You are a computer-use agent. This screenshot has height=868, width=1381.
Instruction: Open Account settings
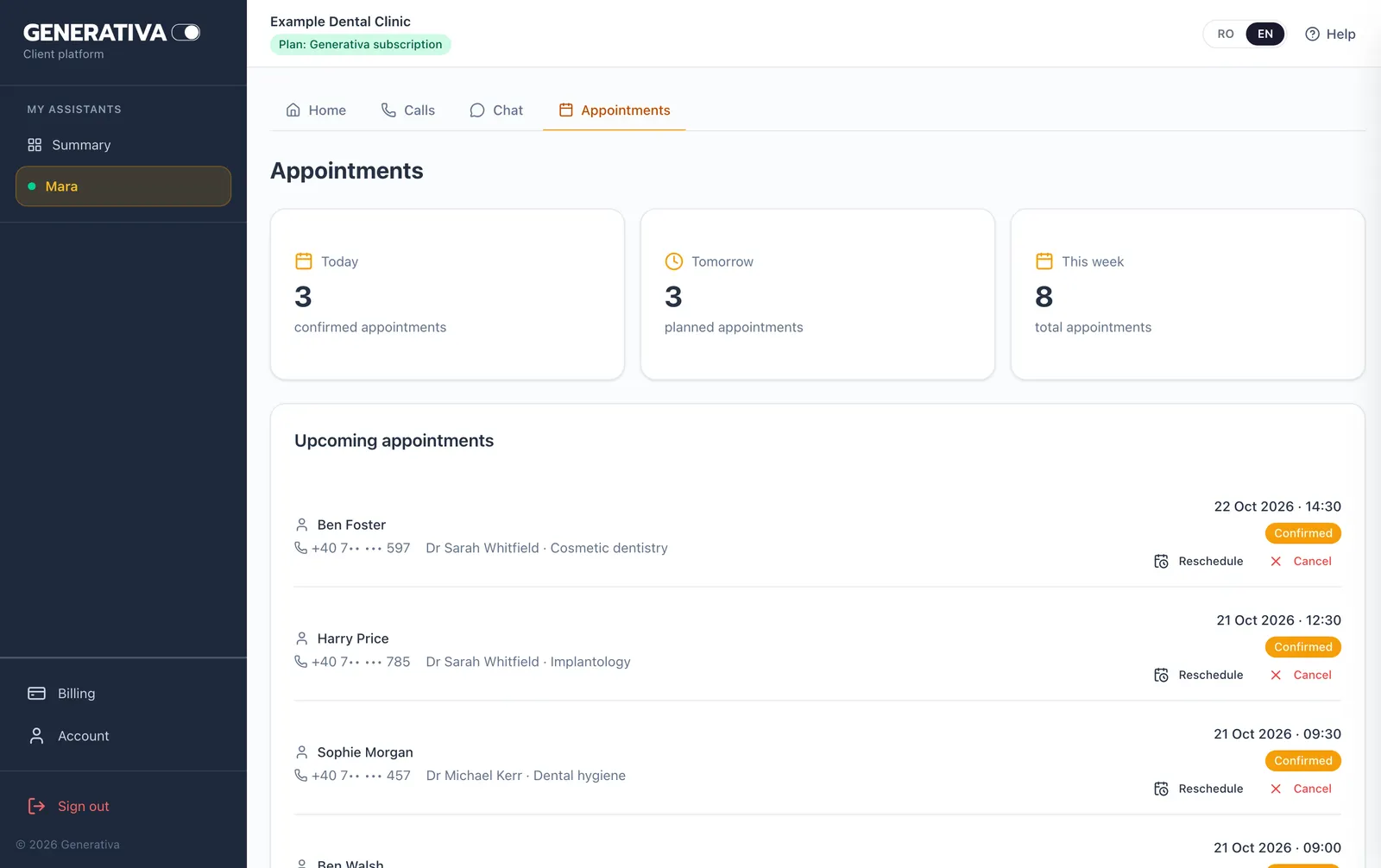point(123,736)
